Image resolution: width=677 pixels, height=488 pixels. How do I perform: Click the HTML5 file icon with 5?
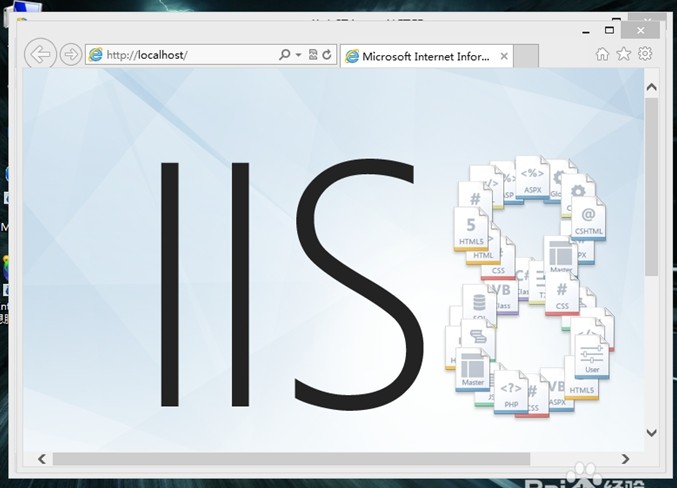pos(471,229)
